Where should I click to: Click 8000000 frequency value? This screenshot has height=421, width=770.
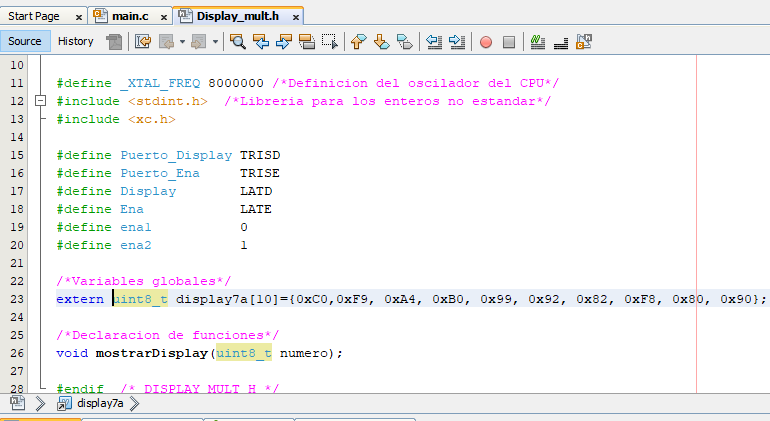[236, 84]
